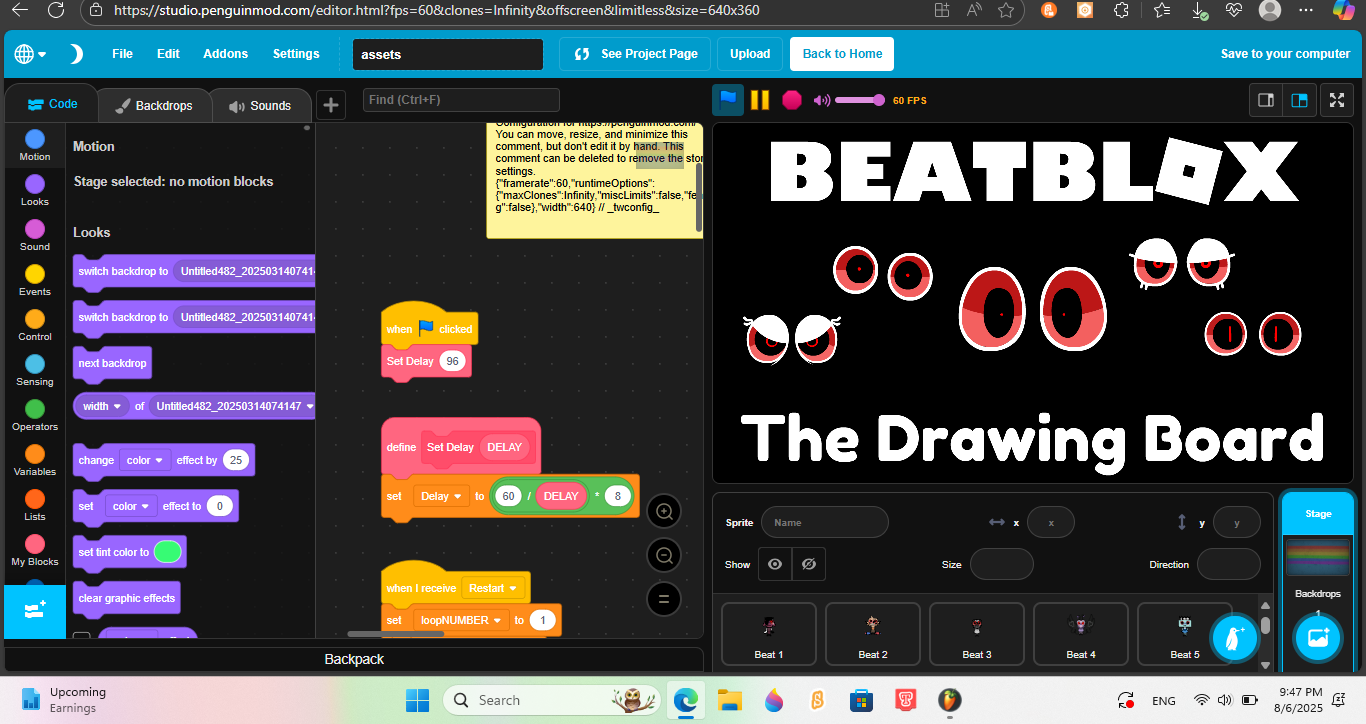Open the loopNUMBER variable dropdown
This screenshot has width=1366, height=724.
tap(461, 620)
